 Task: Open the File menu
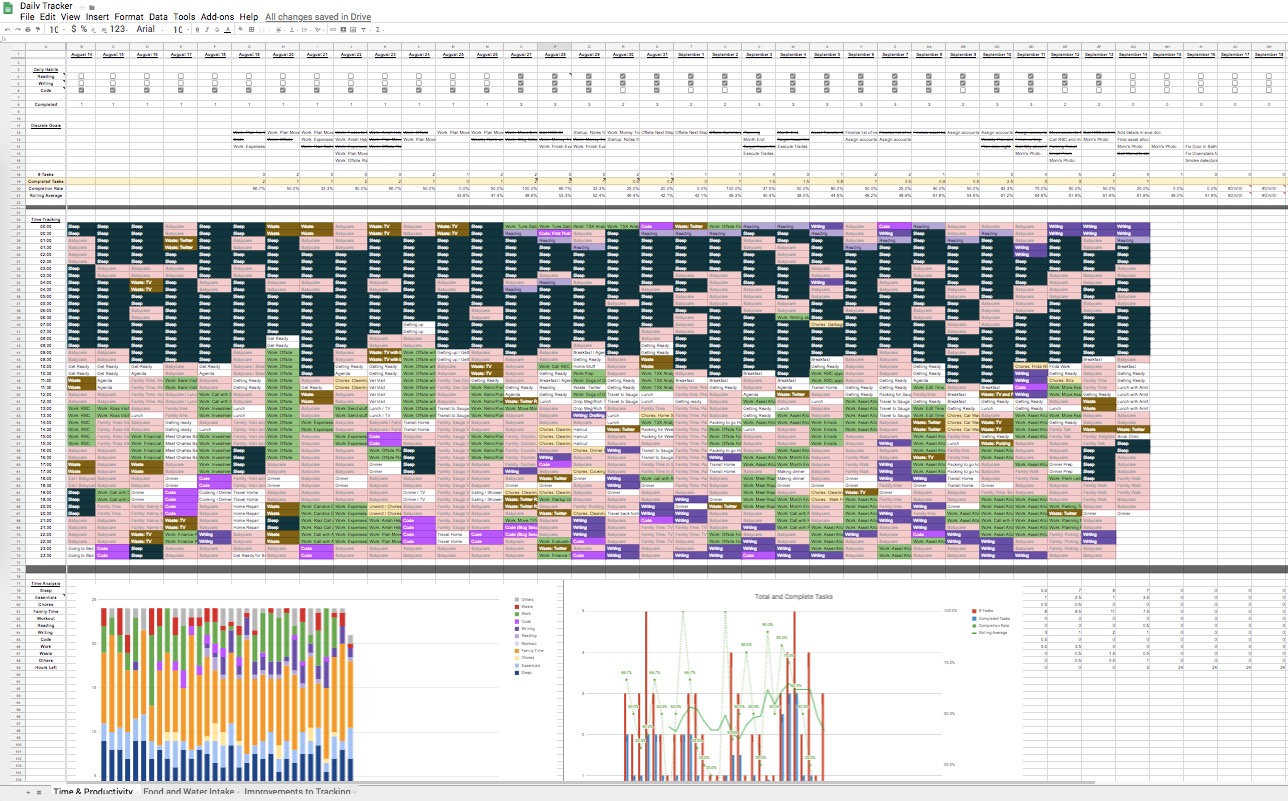tap(27, 17)
